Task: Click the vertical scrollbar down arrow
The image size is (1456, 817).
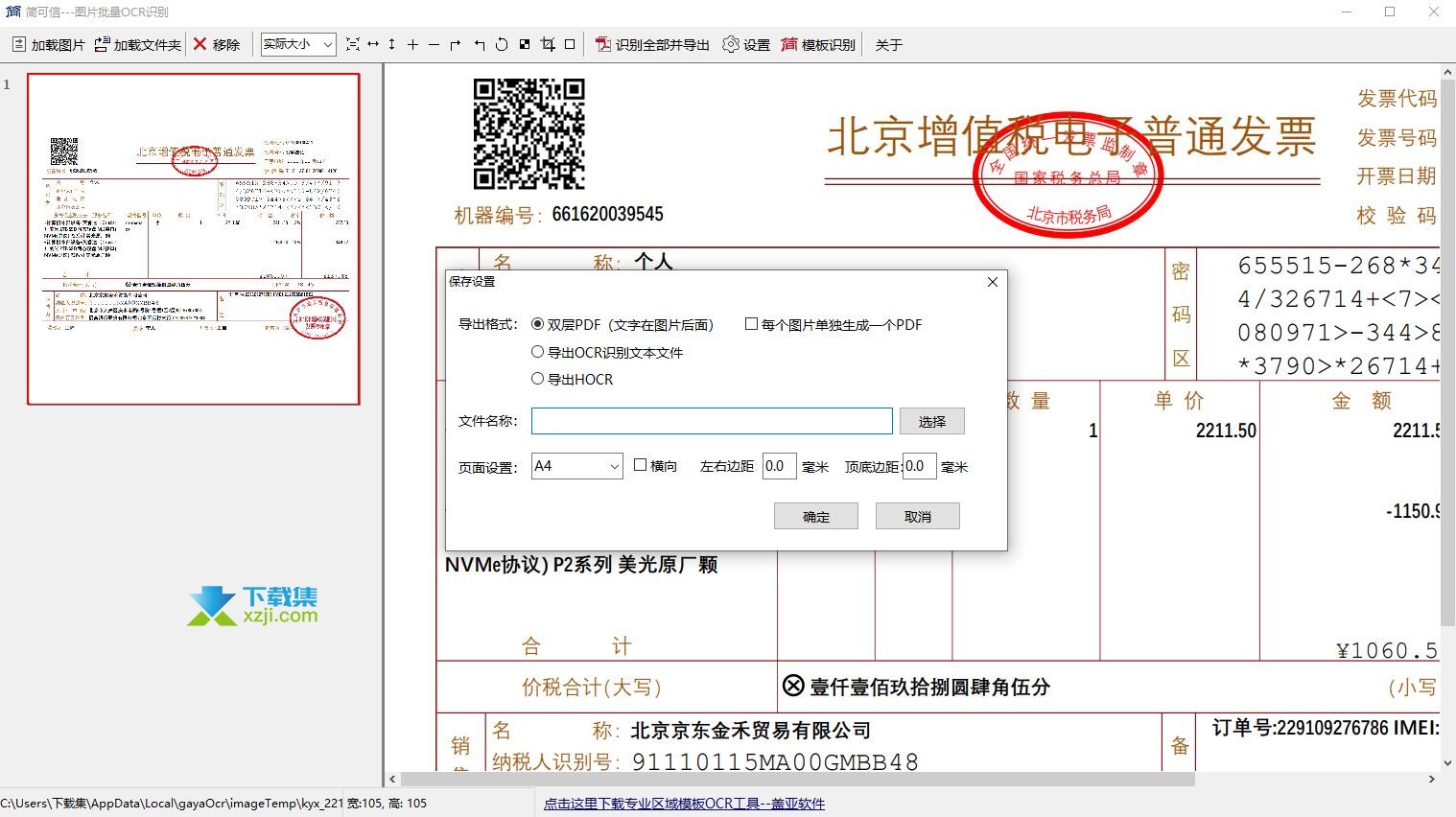Action: 1447,763
